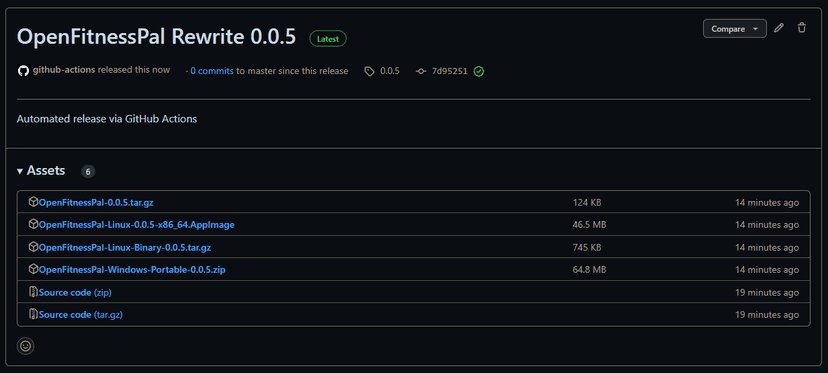Download Source code (zip)

pos(75,292)
